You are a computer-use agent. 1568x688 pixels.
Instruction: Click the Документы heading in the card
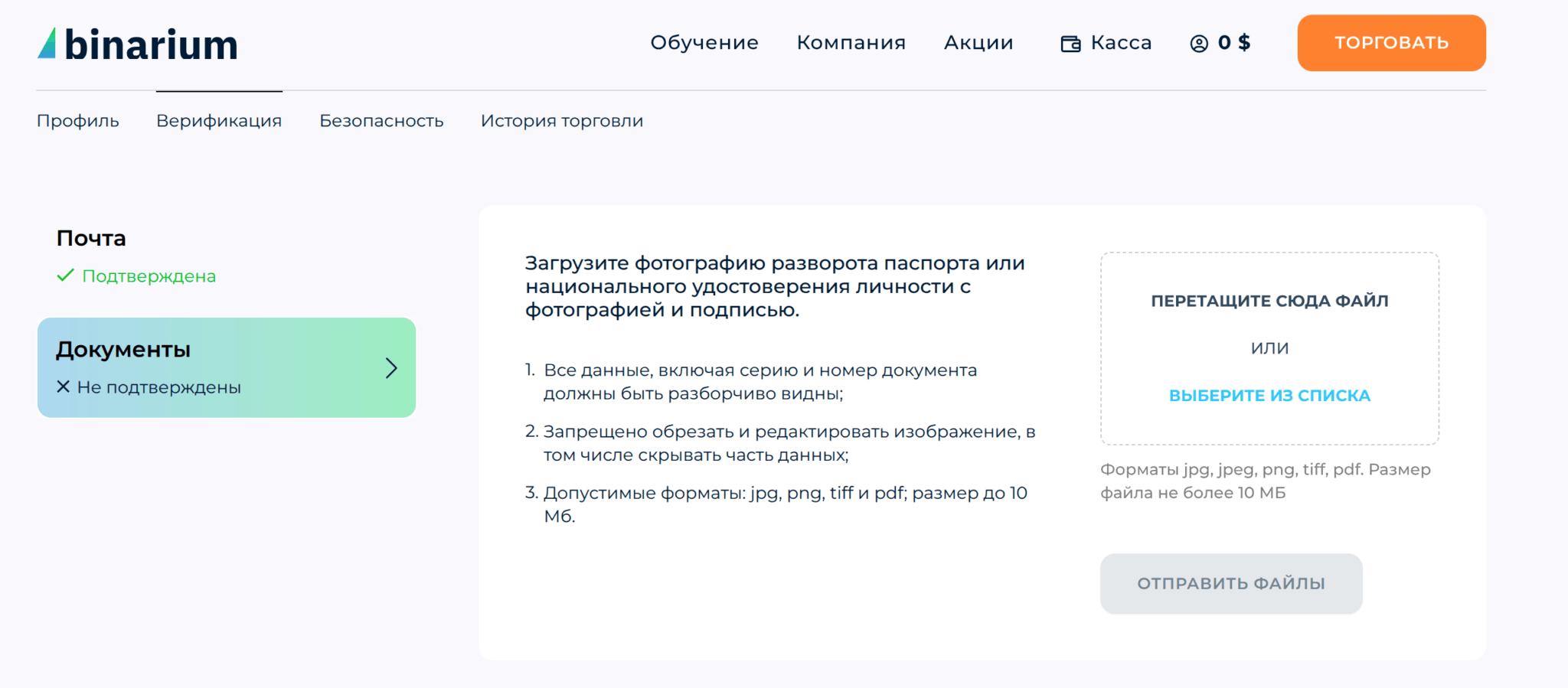click(x=123, y=350)
